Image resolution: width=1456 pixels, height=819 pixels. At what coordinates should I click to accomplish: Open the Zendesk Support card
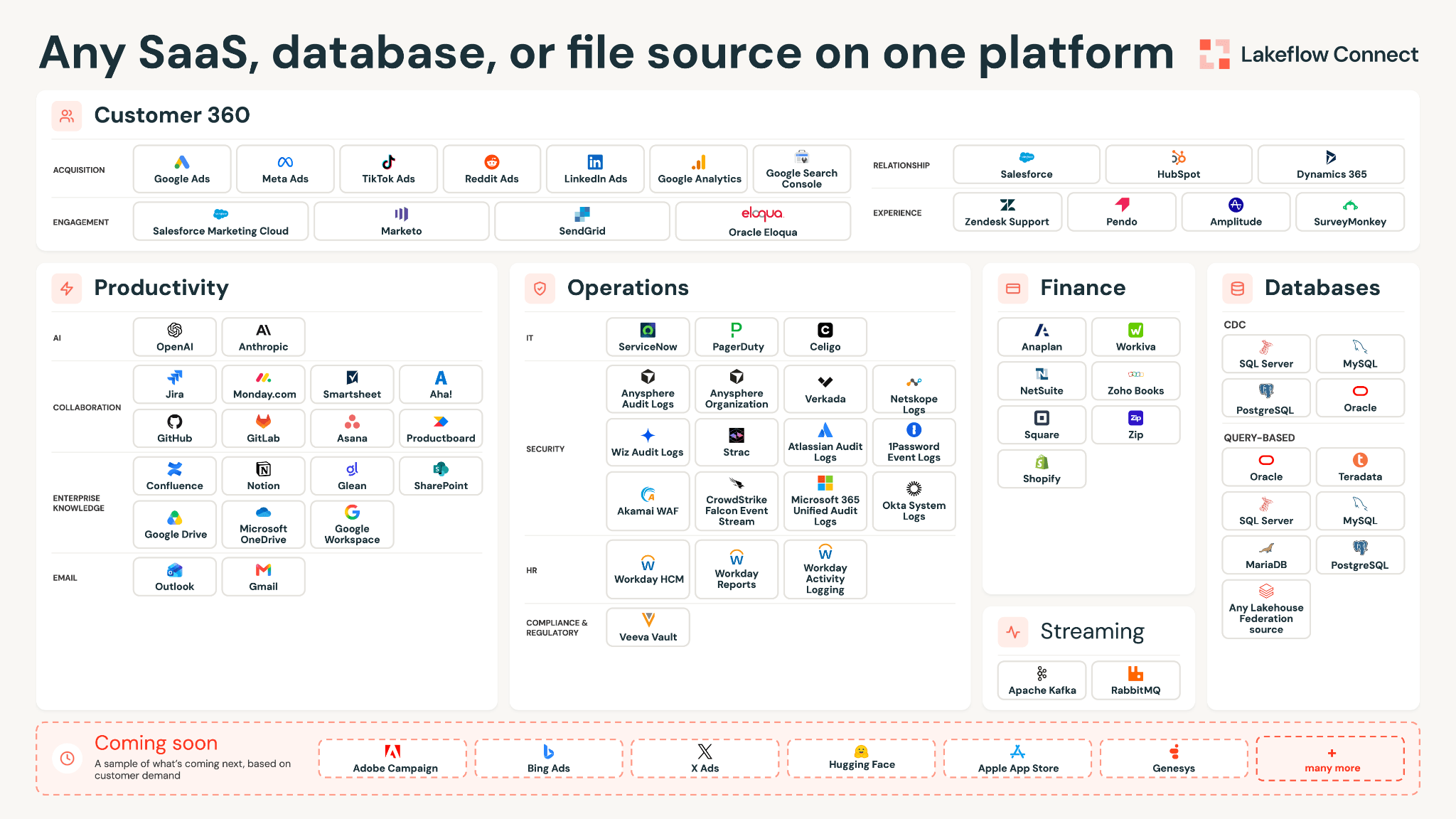point(1007,212)
